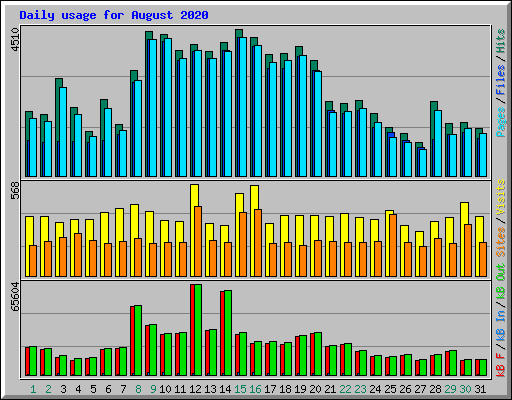Select day 4 on the x-axis
The height and width of the screenshot is (400, 512).
pyautogui.click(x=78, y=389)
